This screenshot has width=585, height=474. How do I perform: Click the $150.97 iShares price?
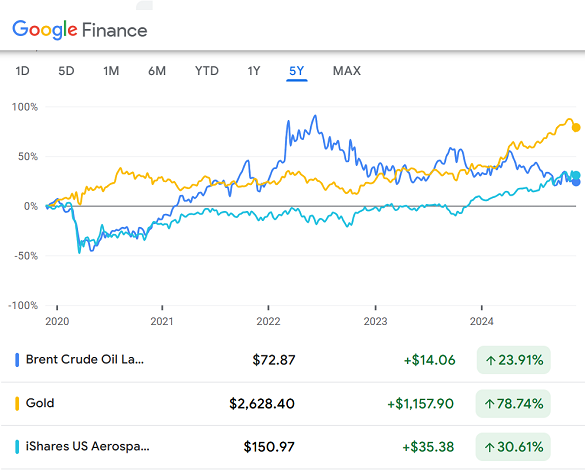pos(269,447)
